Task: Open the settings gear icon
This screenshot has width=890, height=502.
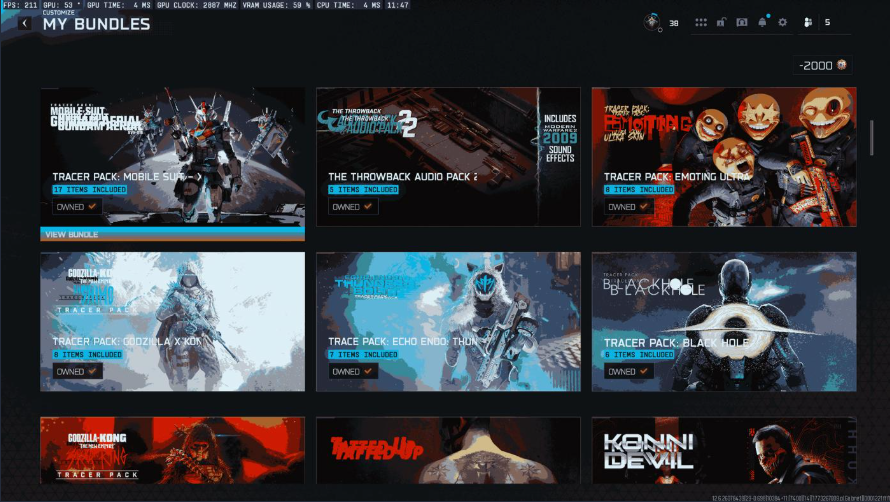Action: [x=783, y=23]
